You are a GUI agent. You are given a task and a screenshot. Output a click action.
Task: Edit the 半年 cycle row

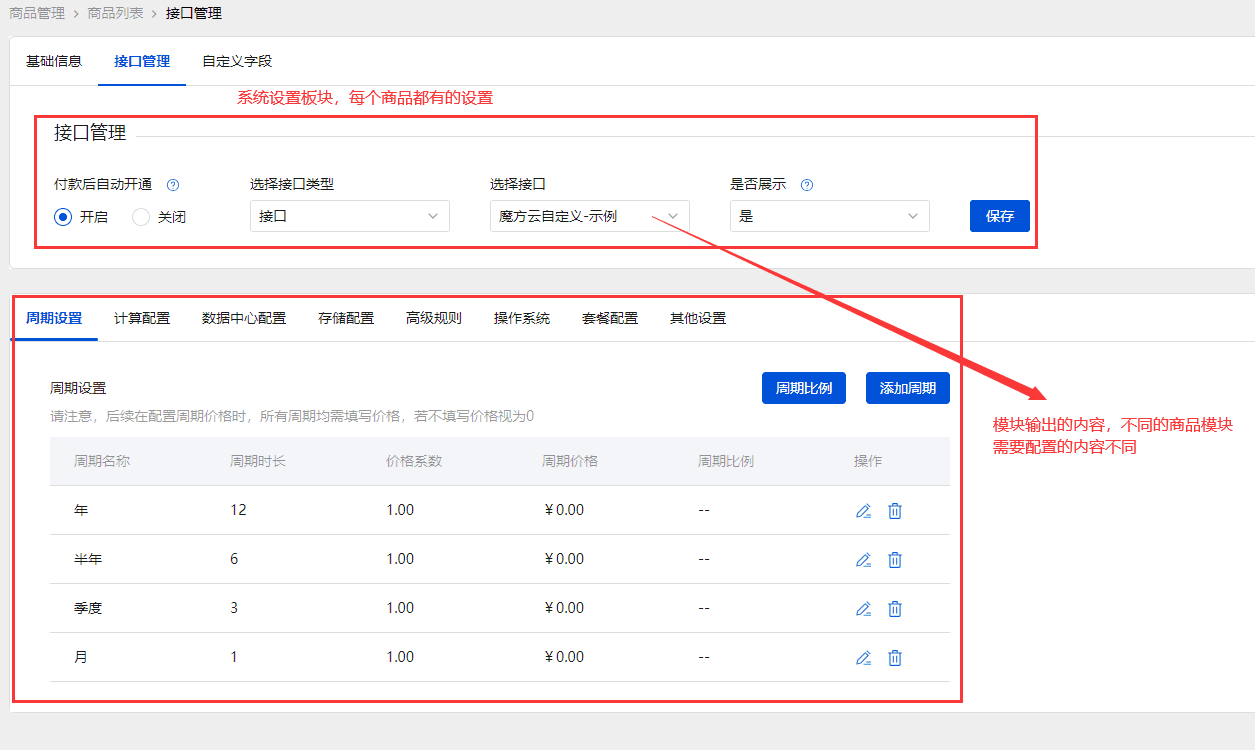864,560
